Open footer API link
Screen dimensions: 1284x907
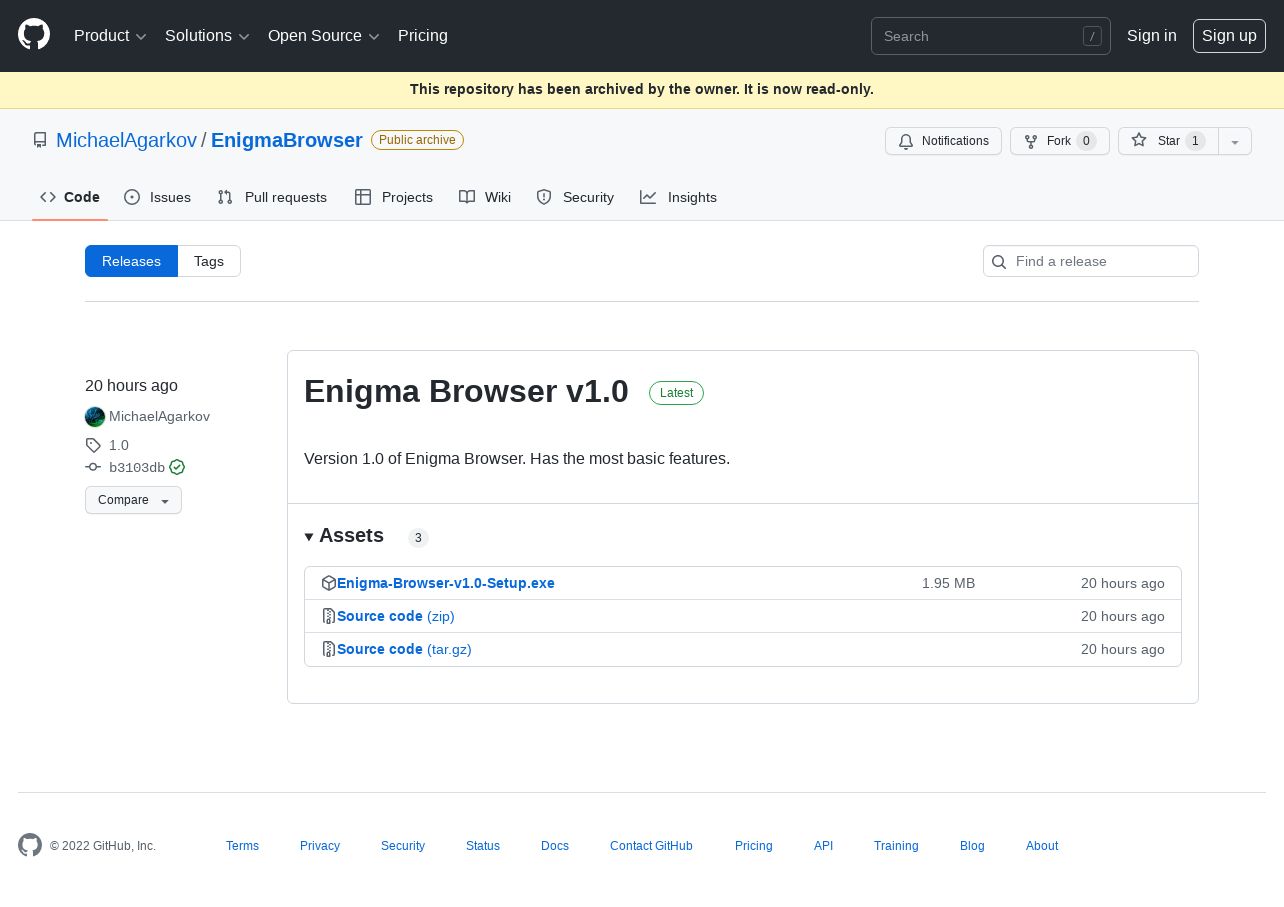[x=823, y=846]
